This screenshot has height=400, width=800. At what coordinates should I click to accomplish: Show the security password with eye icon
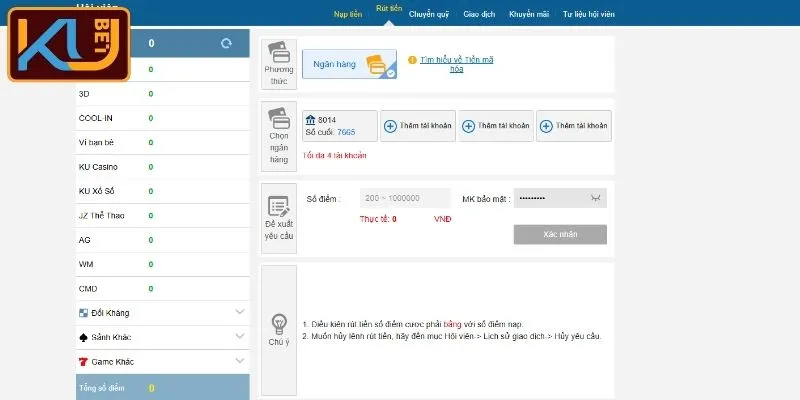[x=595, y=198]
